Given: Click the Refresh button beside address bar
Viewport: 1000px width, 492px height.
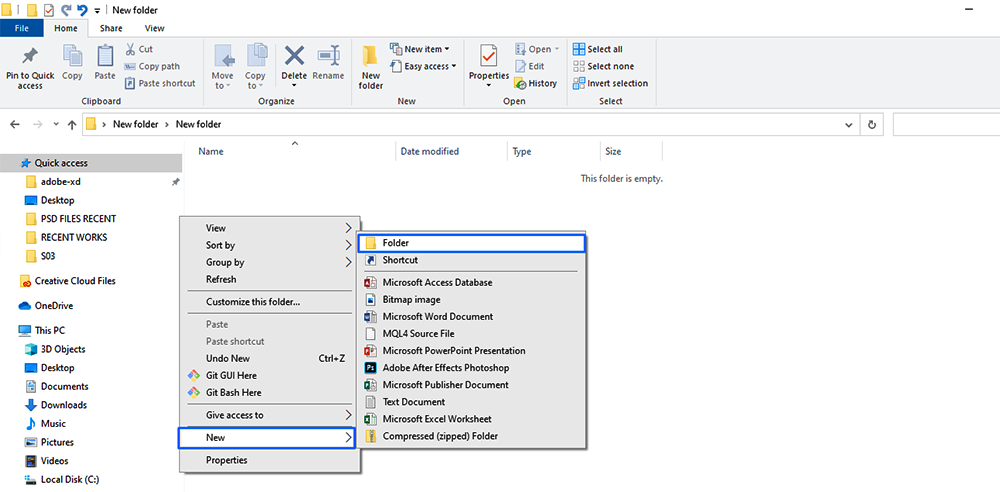Looking at the screenshot, I should (x=872, y=125).
